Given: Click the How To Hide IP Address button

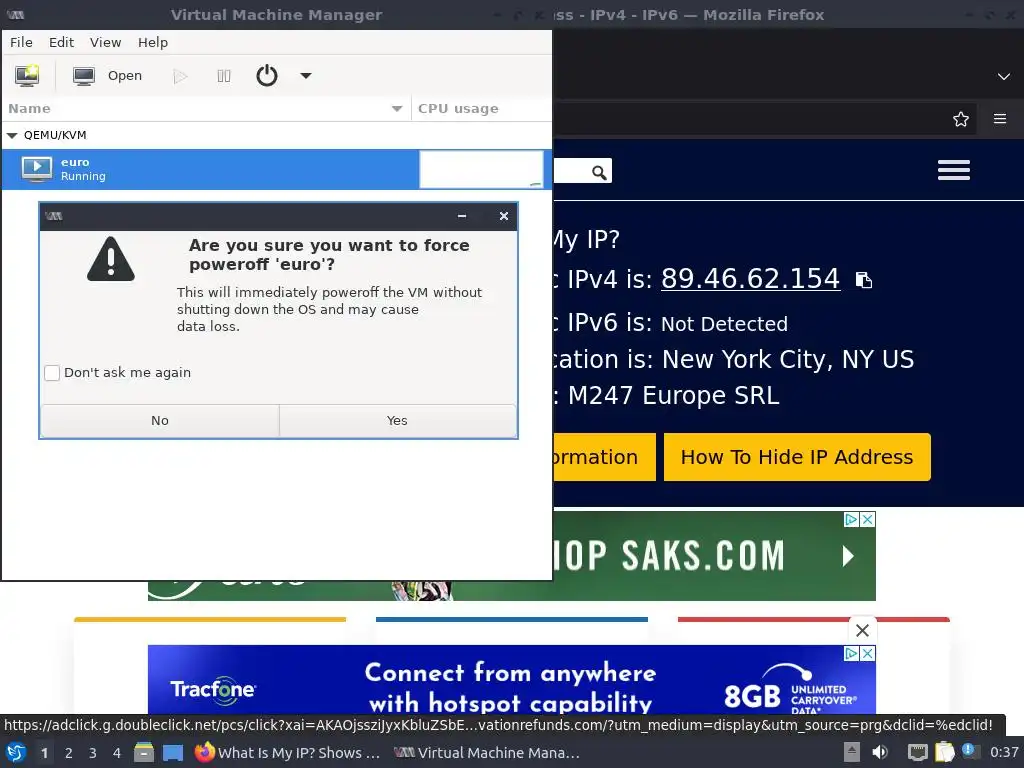Looking at the screenshot, I should pyautogui.click(x=797, y=457).
